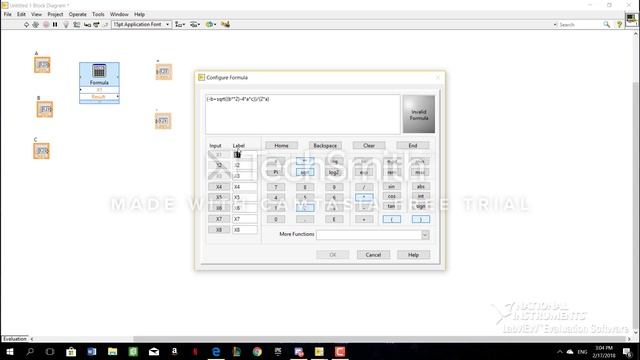Open the Operate menu

(x=78, y=14)
